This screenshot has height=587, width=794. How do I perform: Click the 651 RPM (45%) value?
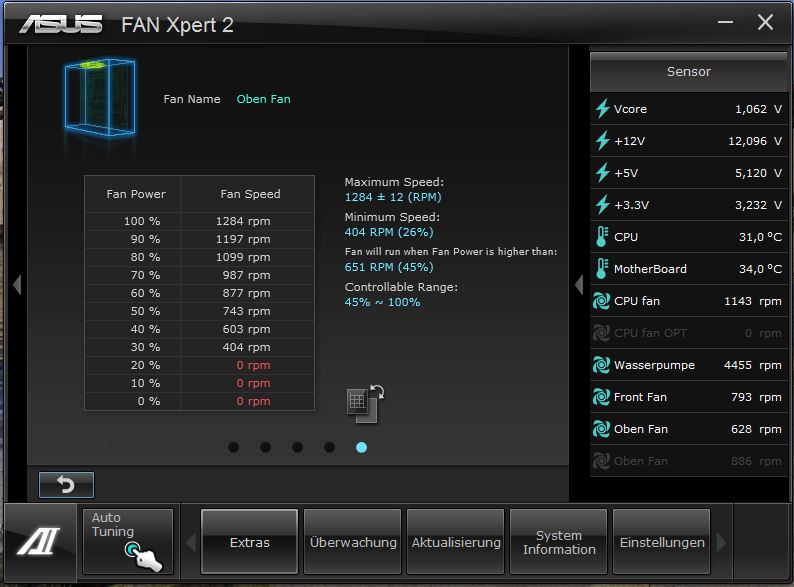(x=389, y=267)
